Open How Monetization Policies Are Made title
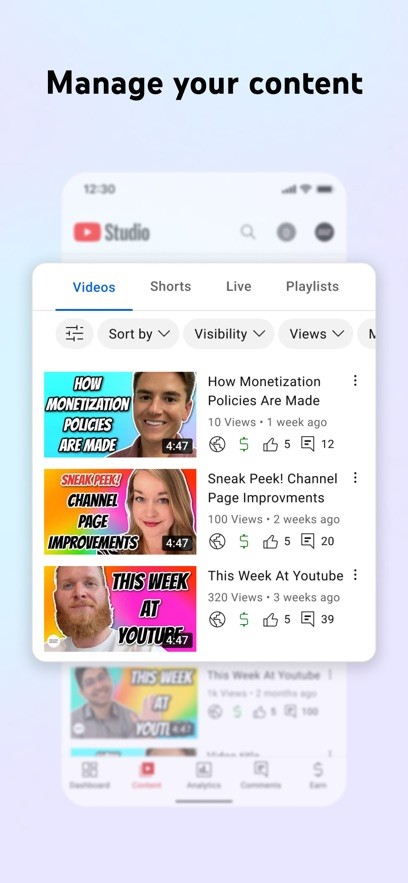 pos(264,391)
